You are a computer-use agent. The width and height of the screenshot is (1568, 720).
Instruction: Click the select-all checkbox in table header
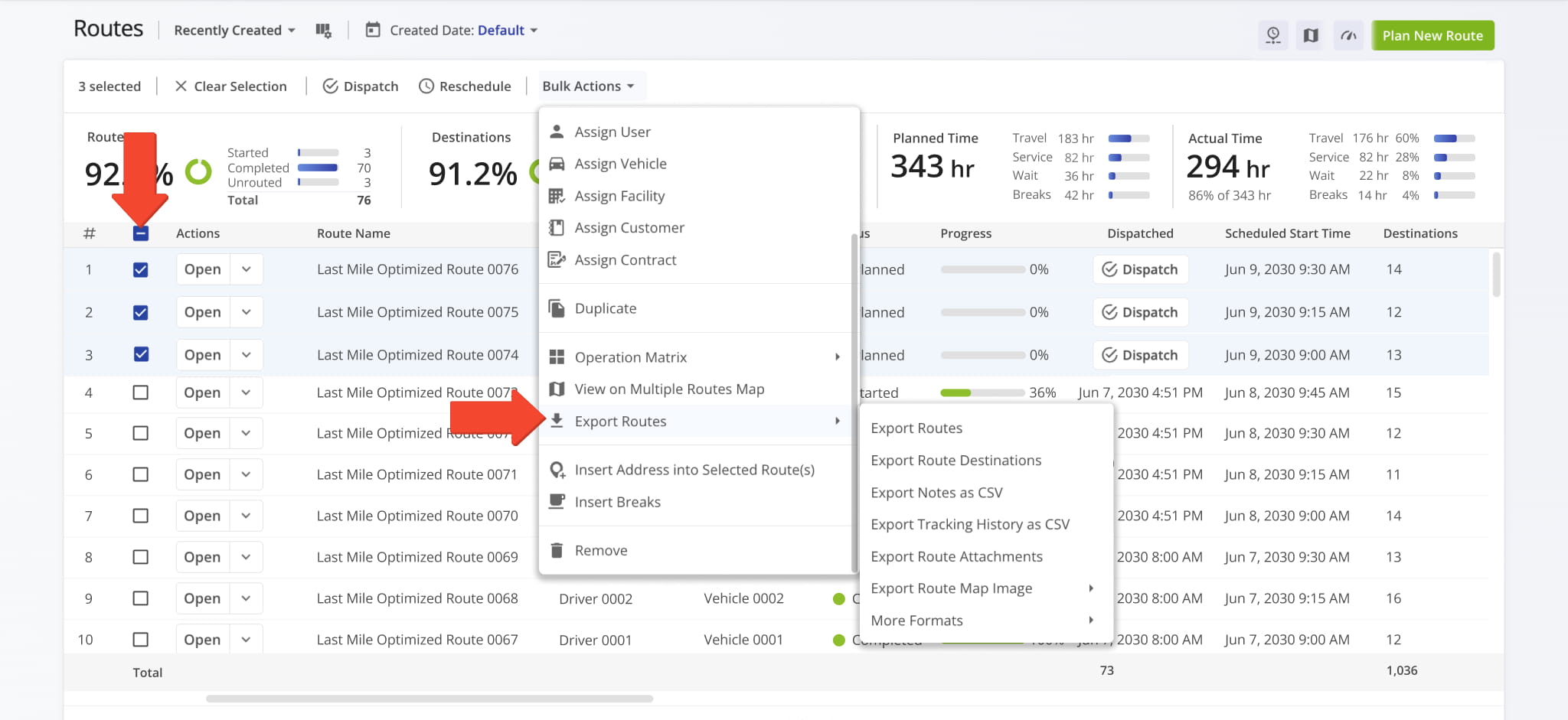(141, 233)
